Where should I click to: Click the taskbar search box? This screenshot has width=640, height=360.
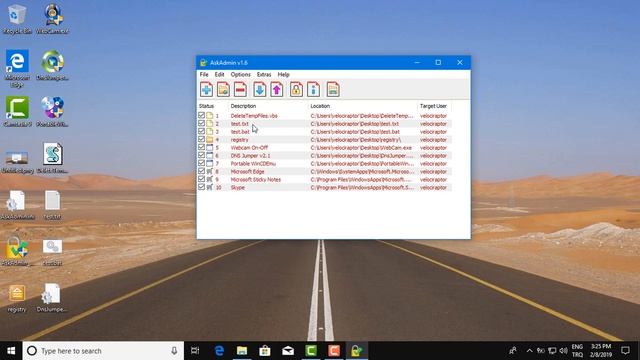click(x=103, y=351)
